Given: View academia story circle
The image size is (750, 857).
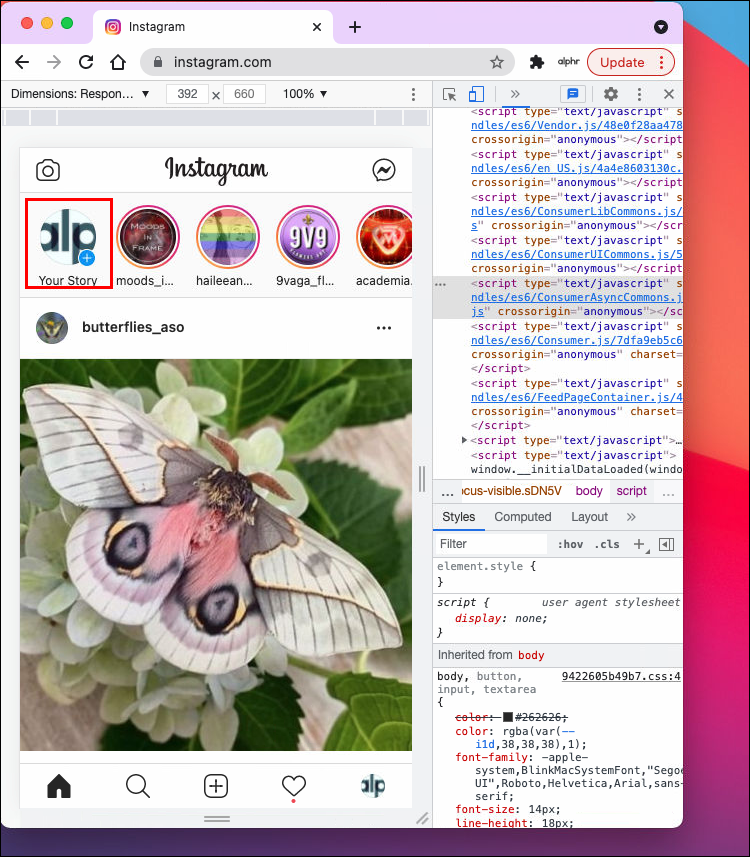Looking at the screenshot, I should (384, 237).
